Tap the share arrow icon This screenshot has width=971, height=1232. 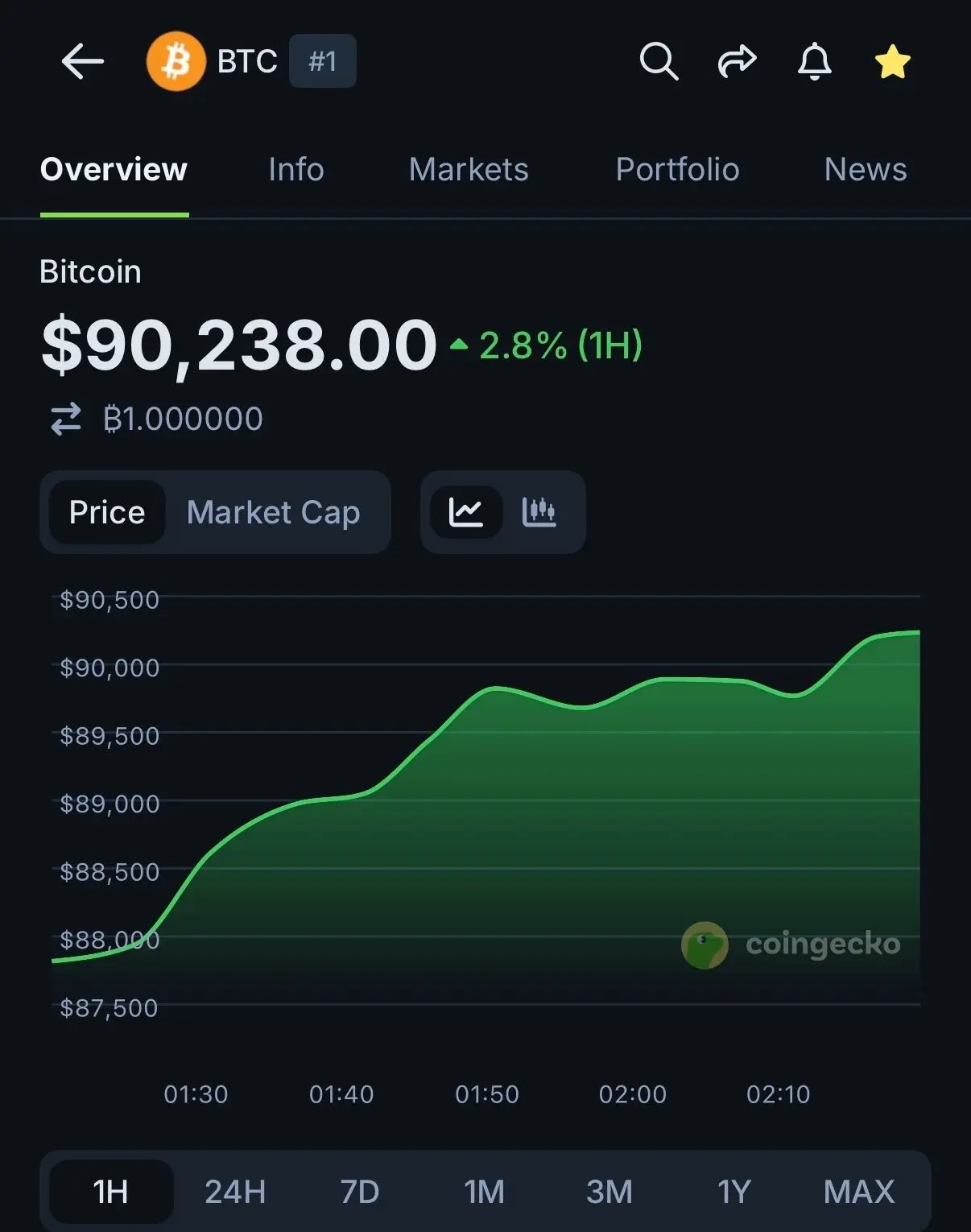(737, 61)
